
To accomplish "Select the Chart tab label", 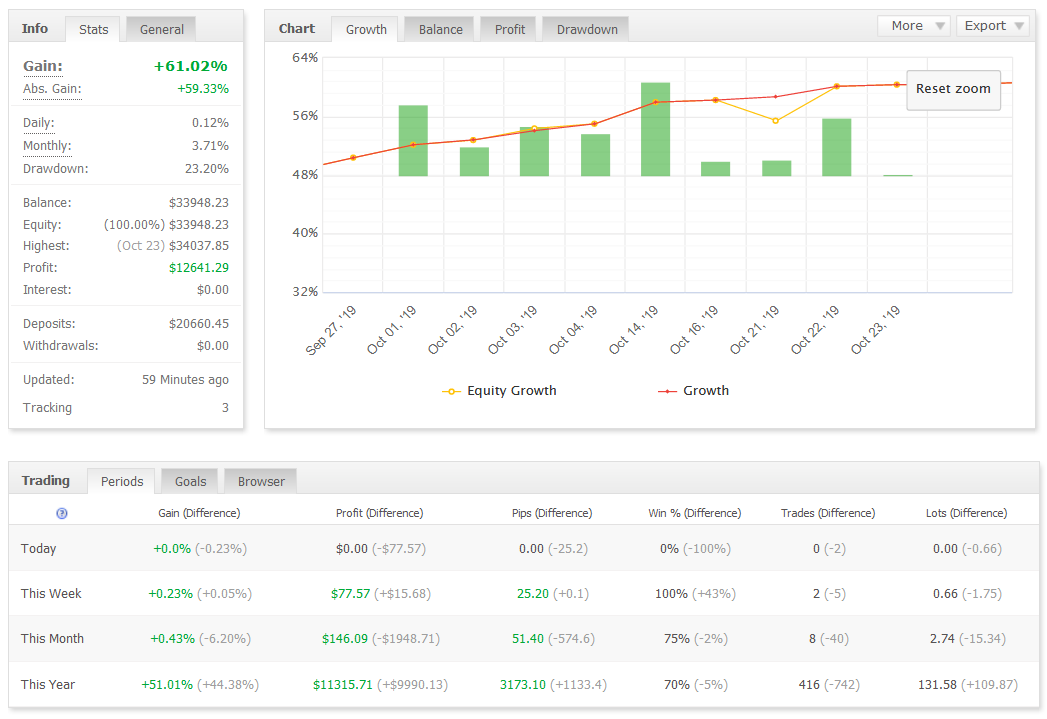I will pyautogui.click(x=296, y=29).
